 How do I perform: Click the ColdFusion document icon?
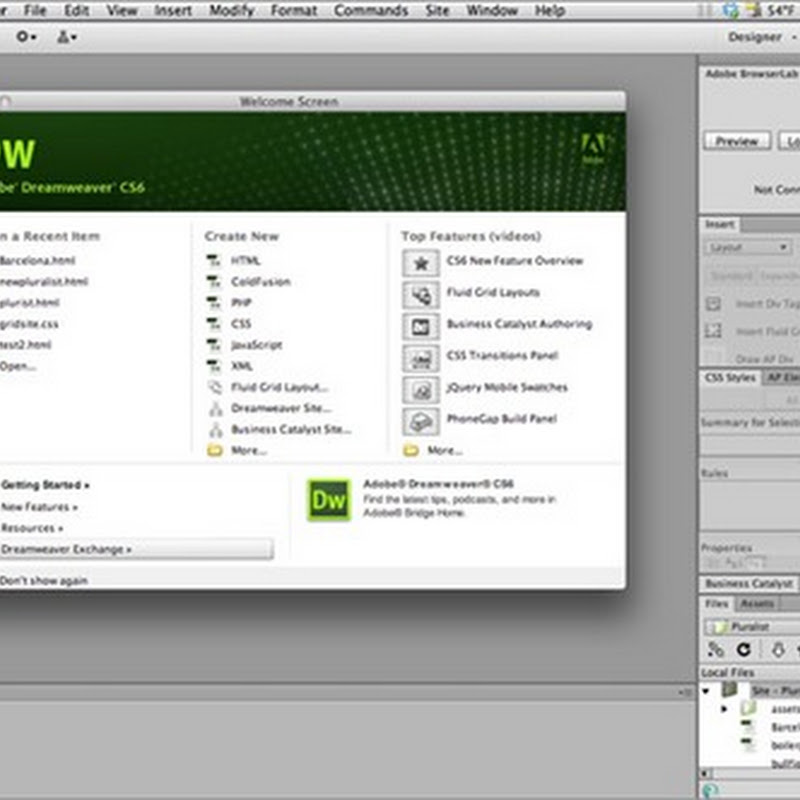pos(213,282)
